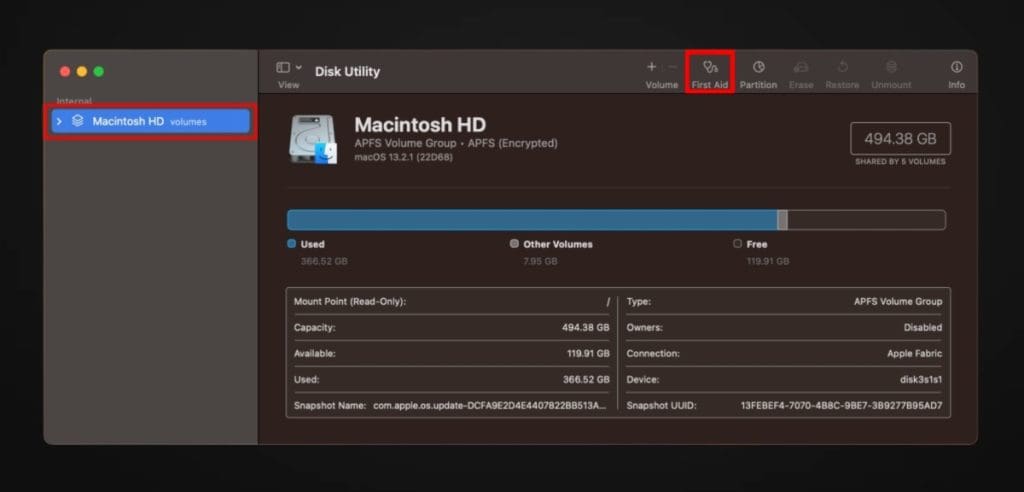Click the Macintosh HD disk image icon
Image resolution: width=1024 pixels, height=492 pixels.
coord(313,139)
